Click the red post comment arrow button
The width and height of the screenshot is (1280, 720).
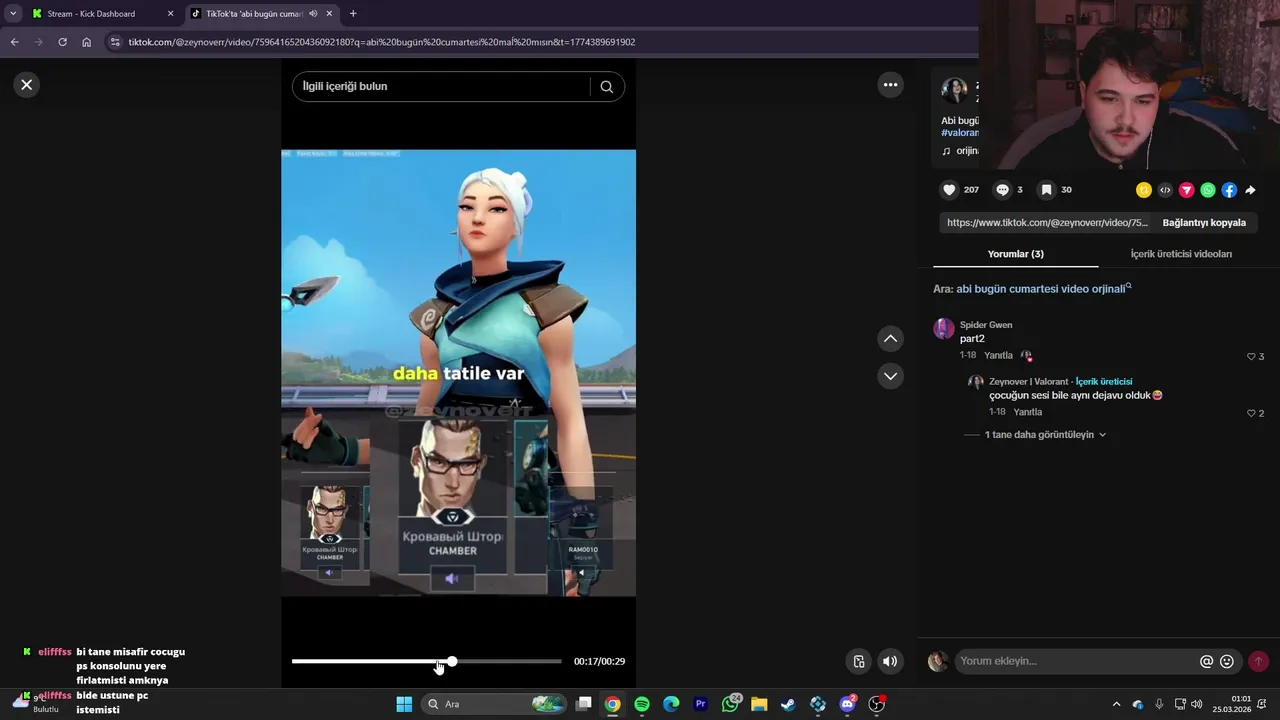[x=1258, y=661]
